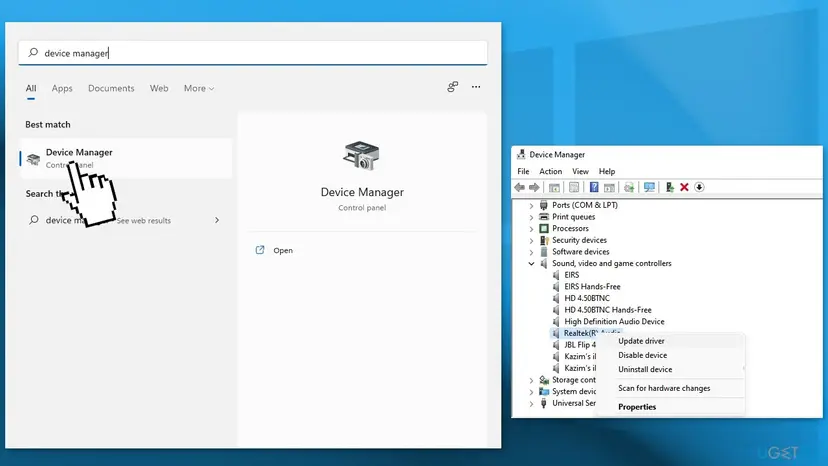Choose Properties from the context menu

point(671,407)
